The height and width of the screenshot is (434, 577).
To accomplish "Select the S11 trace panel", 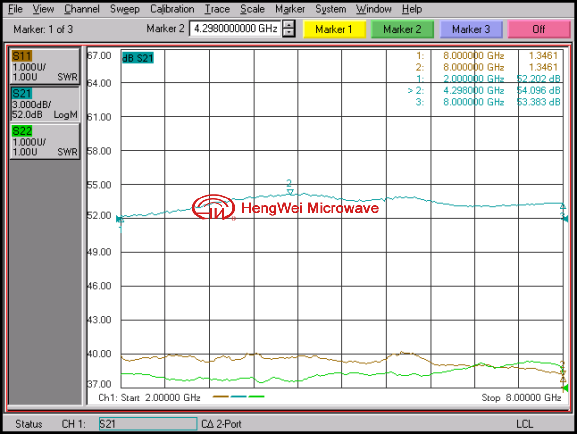I will point(45,66).
